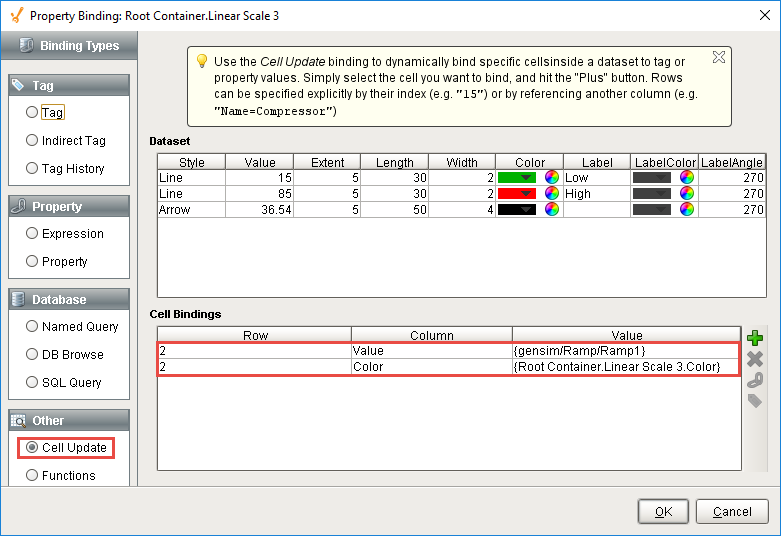This screenshot has height=536, width=781.
Task: Click the Length column header
Action: coord(394,162)
